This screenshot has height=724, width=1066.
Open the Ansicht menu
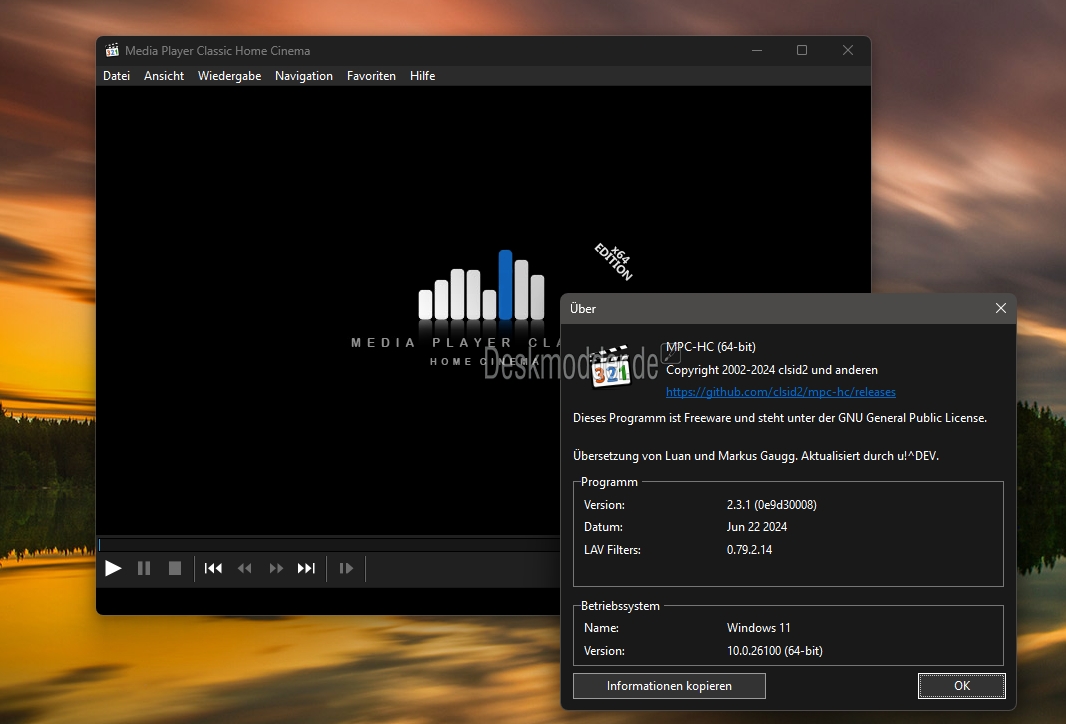[x=164, y=76]
